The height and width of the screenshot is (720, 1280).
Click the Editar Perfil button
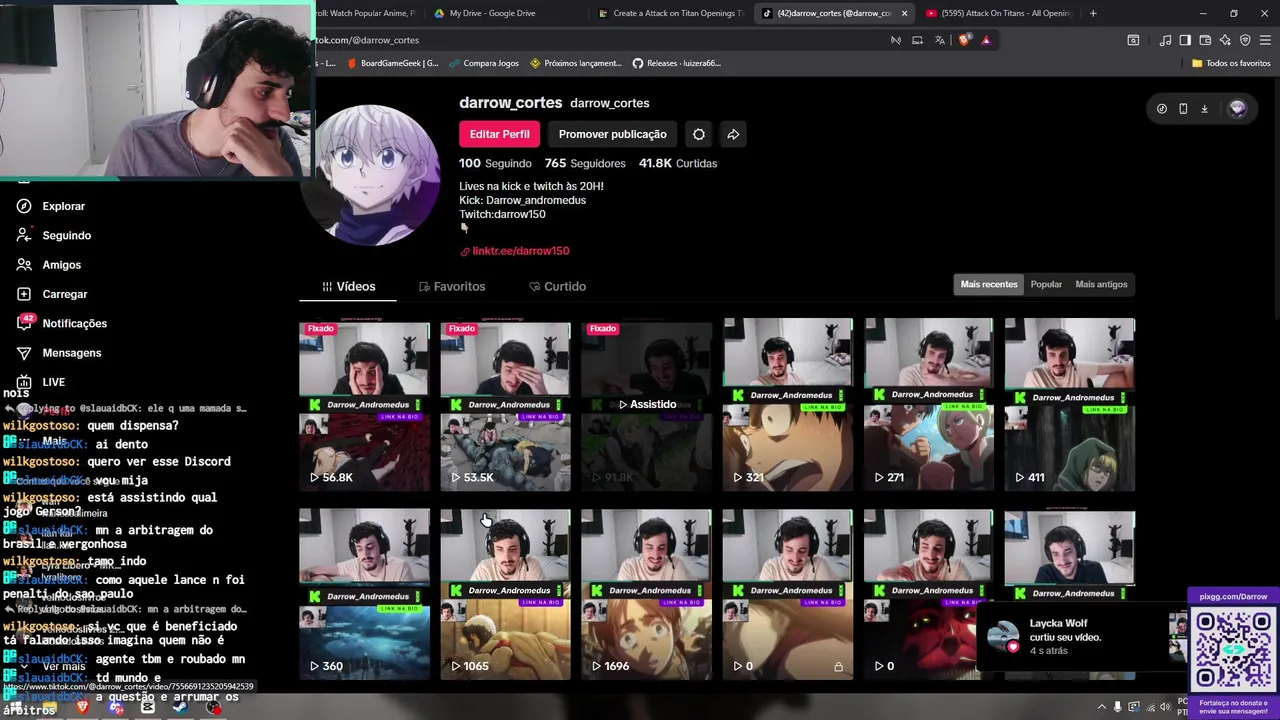coord(499,134)
